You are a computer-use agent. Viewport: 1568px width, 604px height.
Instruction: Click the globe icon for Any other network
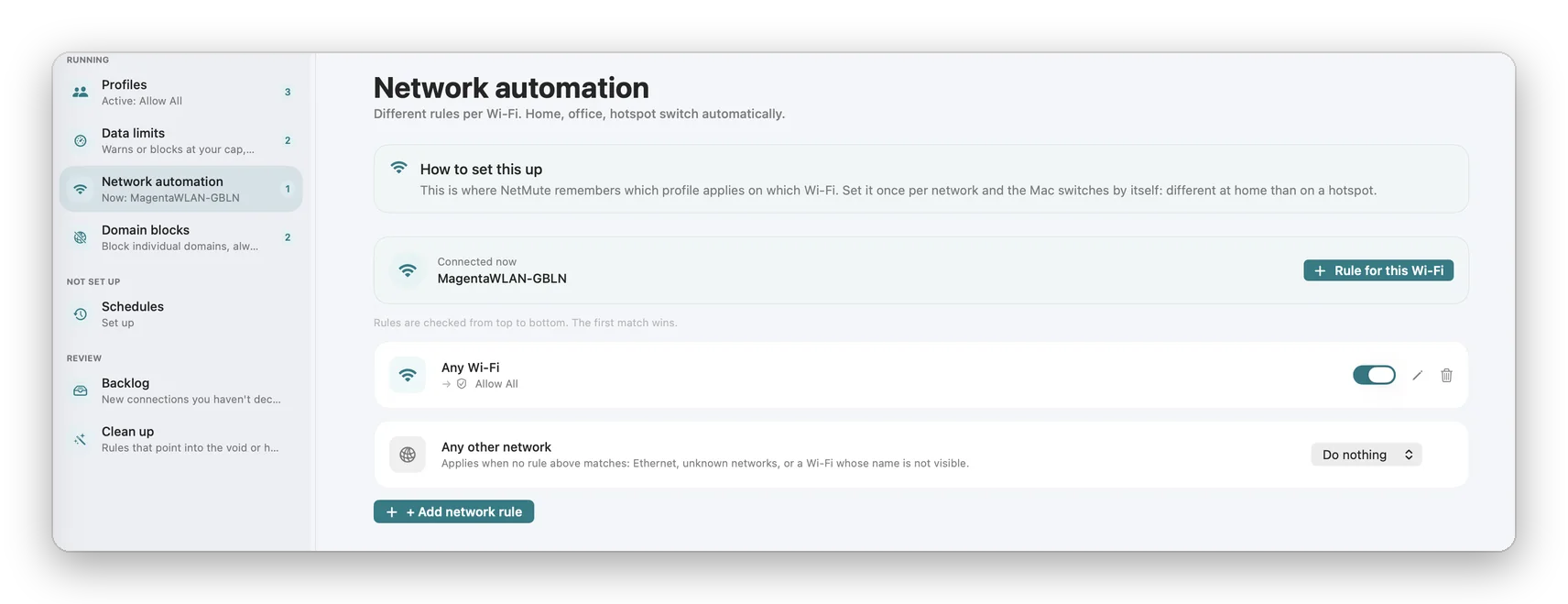408,455
